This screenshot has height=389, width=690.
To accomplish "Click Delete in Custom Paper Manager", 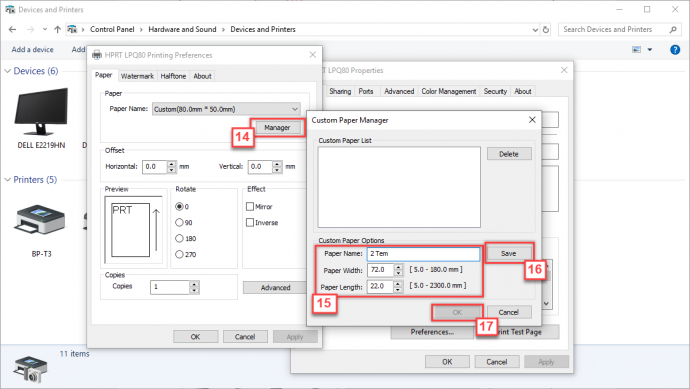I will 509,154.
